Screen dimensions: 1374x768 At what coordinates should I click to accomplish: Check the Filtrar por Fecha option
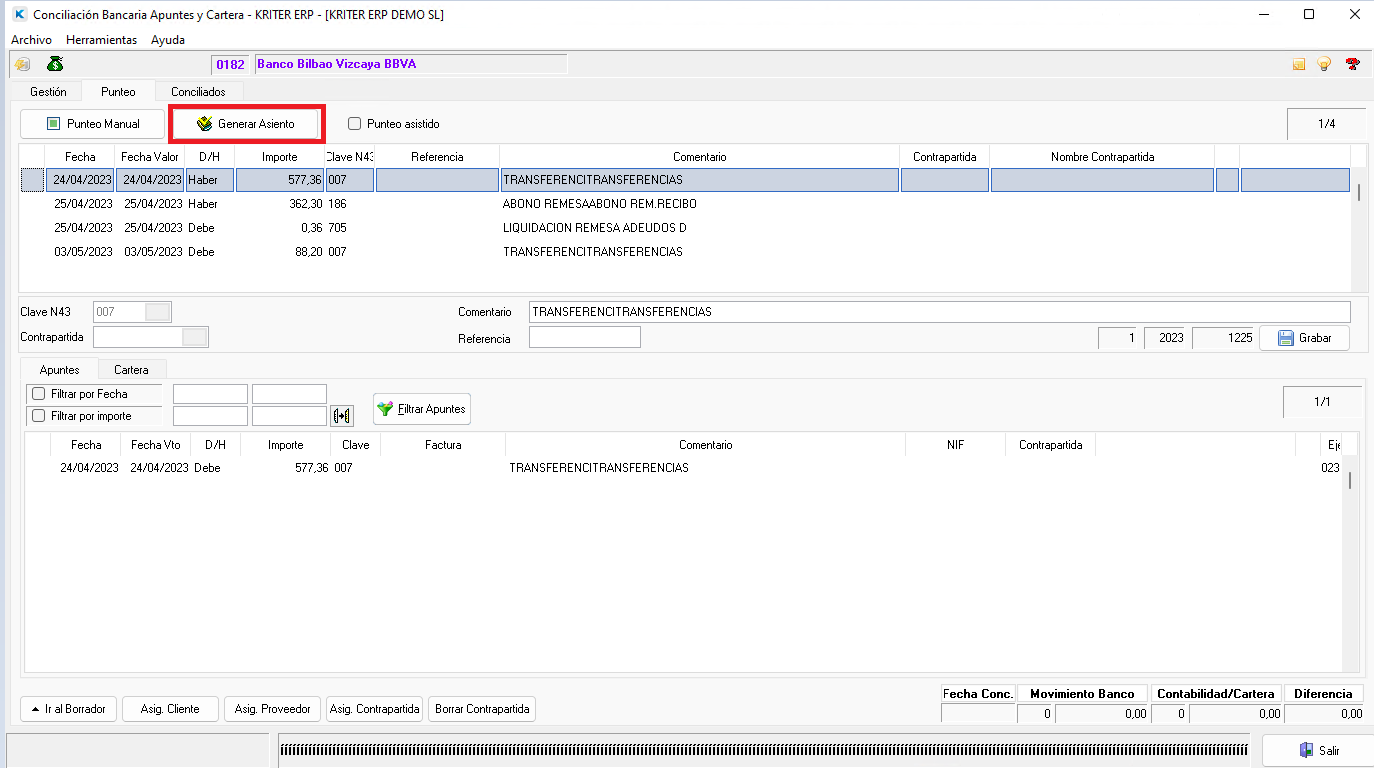pos(39,394)
